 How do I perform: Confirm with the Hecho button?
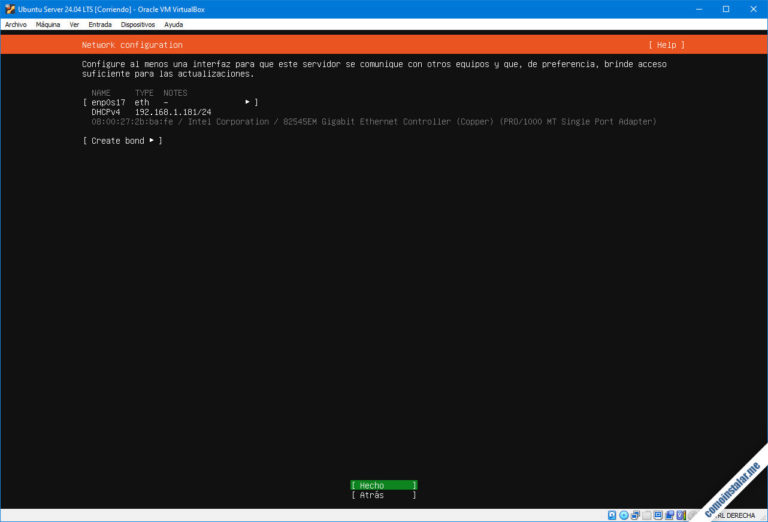(384, 485)
